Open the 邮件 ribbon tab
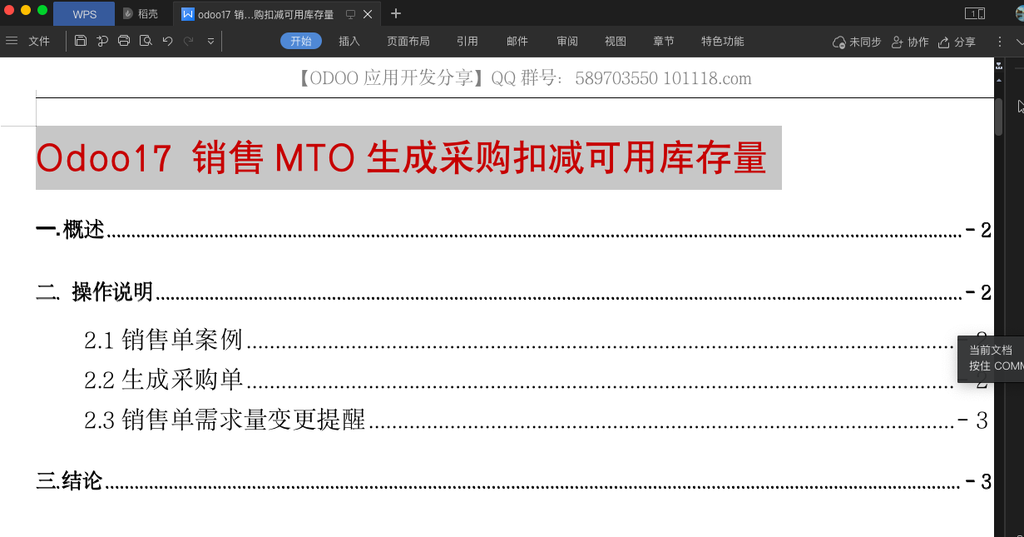This screenshot has width=1024, height=537. pos(517,41)
